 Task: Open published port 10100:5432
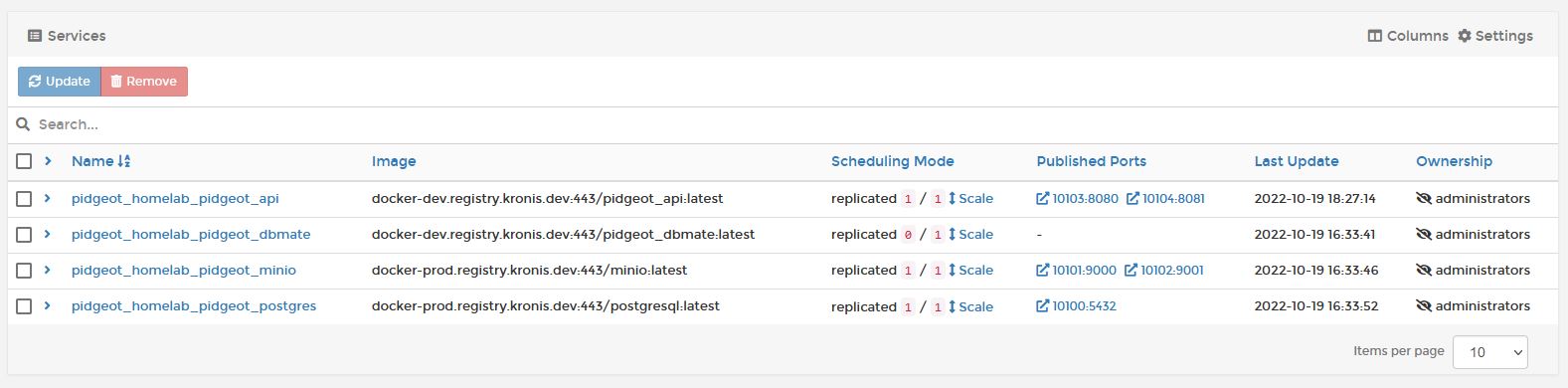[1076, 306]
